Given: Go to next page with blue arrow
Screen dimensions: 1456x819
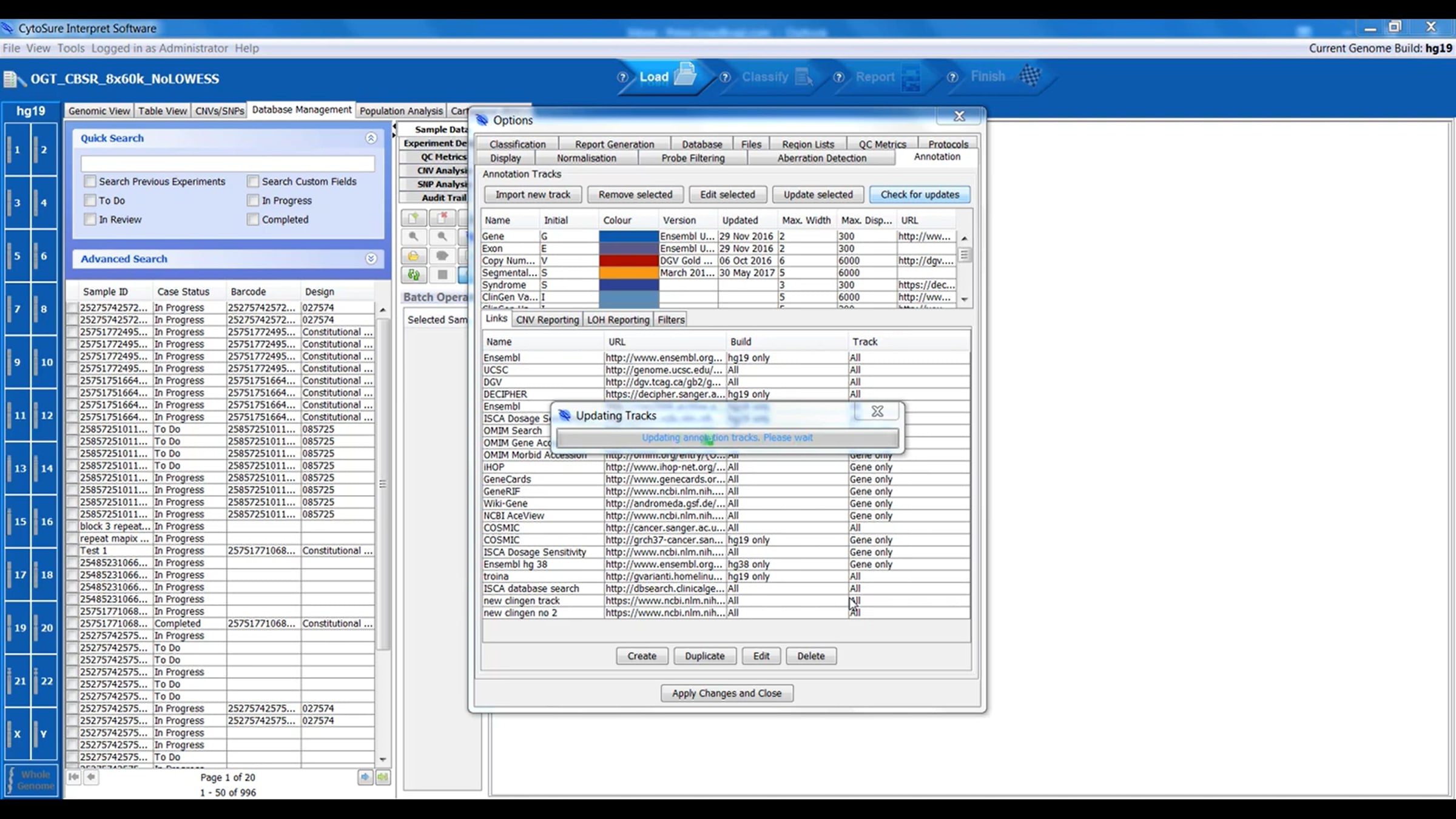Looking at the screenshot, I should point(365,777).
